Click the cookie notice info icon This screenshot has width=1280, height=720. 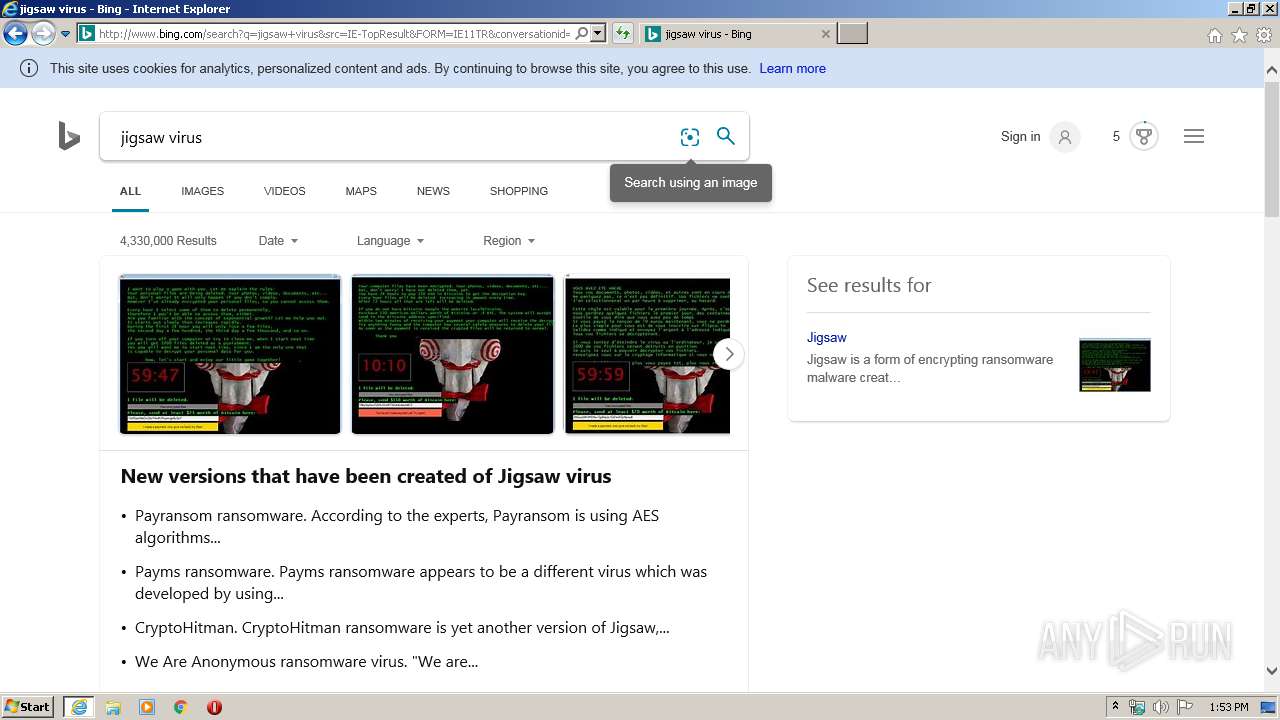(x=29, y=69)
